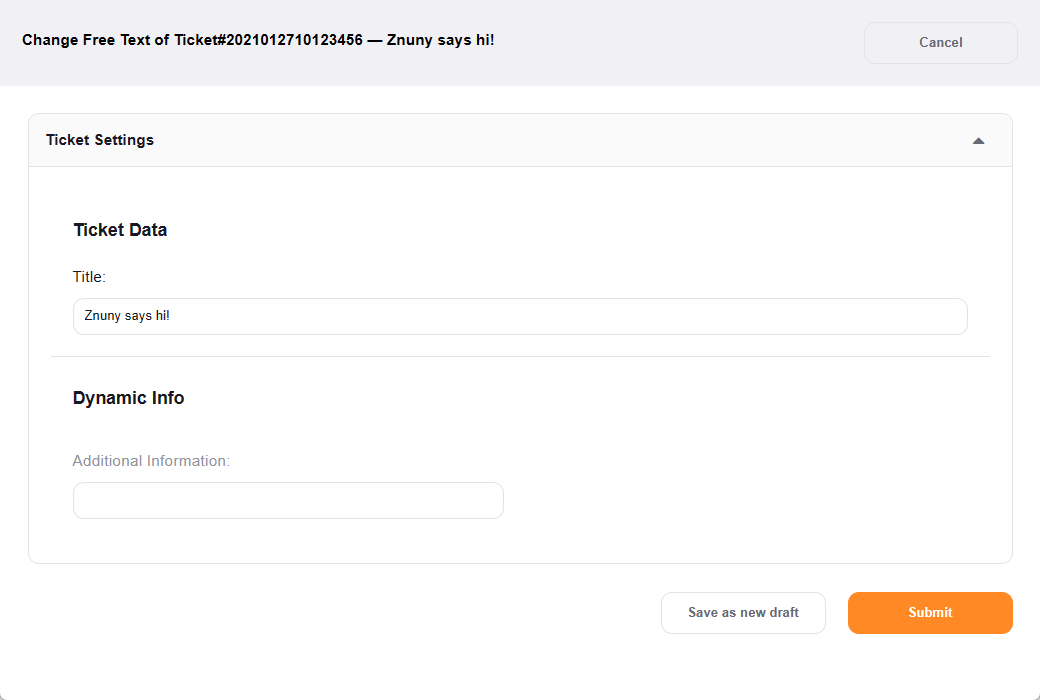Save as new draft
Viewport: 1040px width, 700px height.
[743, 613]
